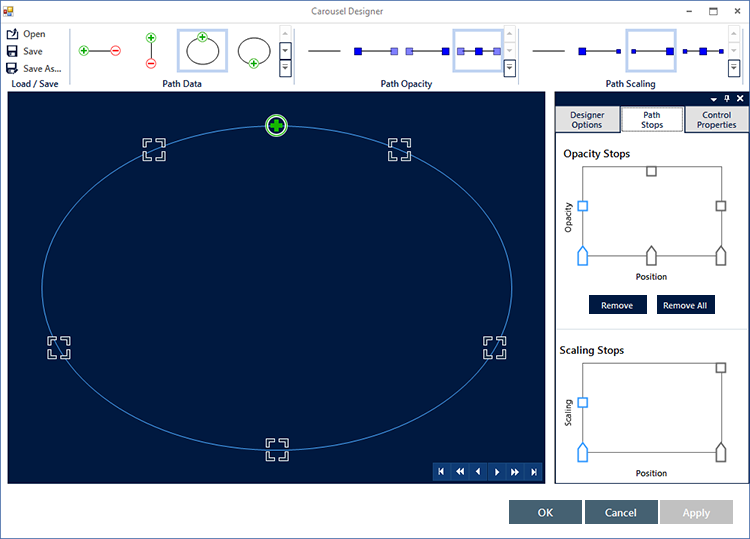Select the top middle opacity stop handle
The image size is (750, 539).
(x=651, y=171)
